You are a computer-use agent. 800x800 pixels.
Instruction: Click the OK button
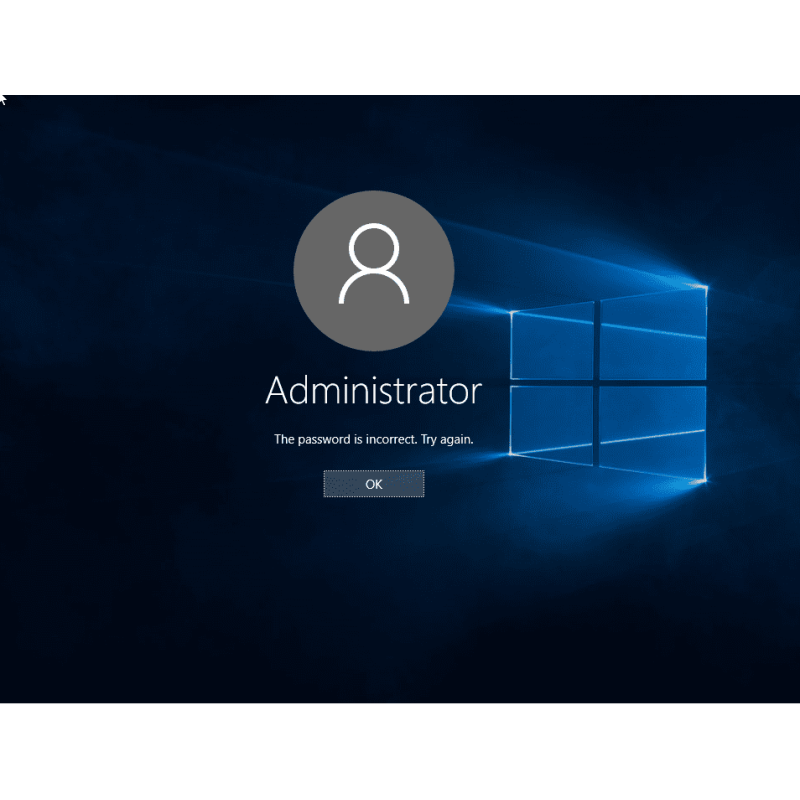[373, 484]
